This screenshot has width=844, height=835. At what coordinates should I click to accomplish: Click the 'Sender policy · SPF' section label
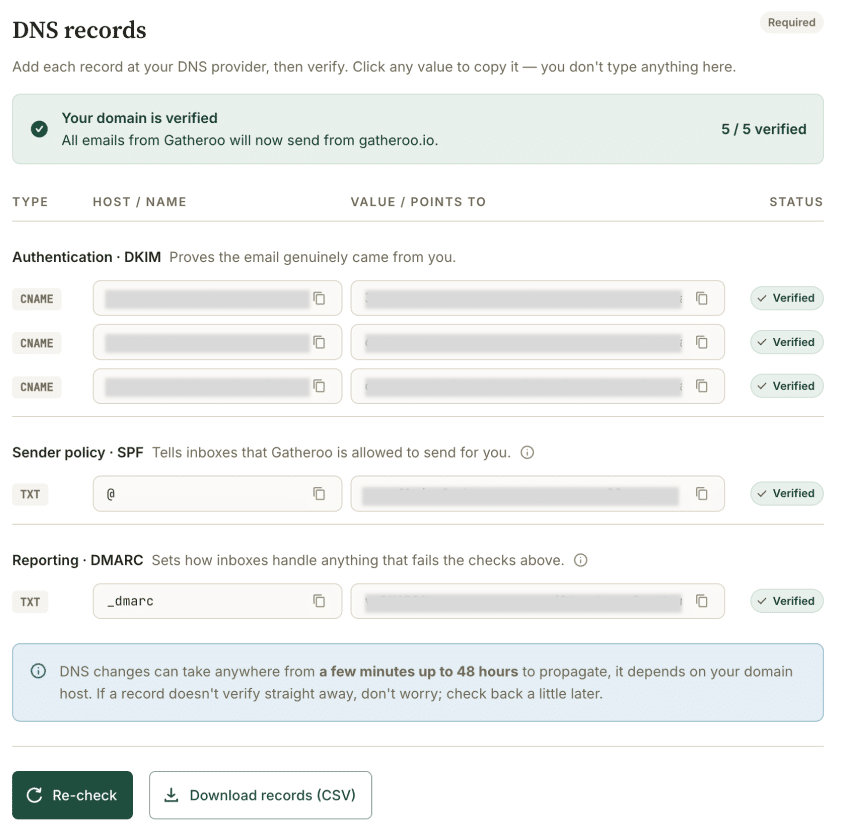click(78, 453)
